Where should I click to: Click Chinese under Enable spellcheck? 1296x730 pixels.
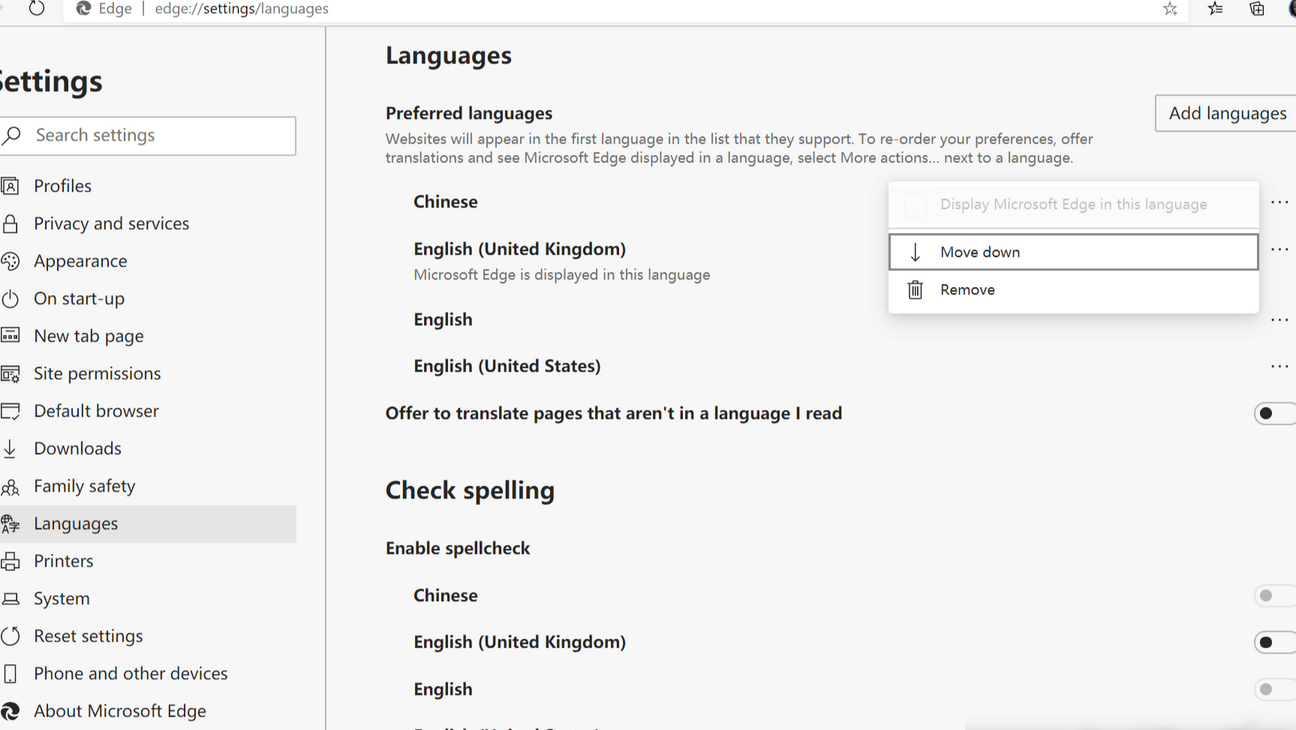[x=446, y=595]
